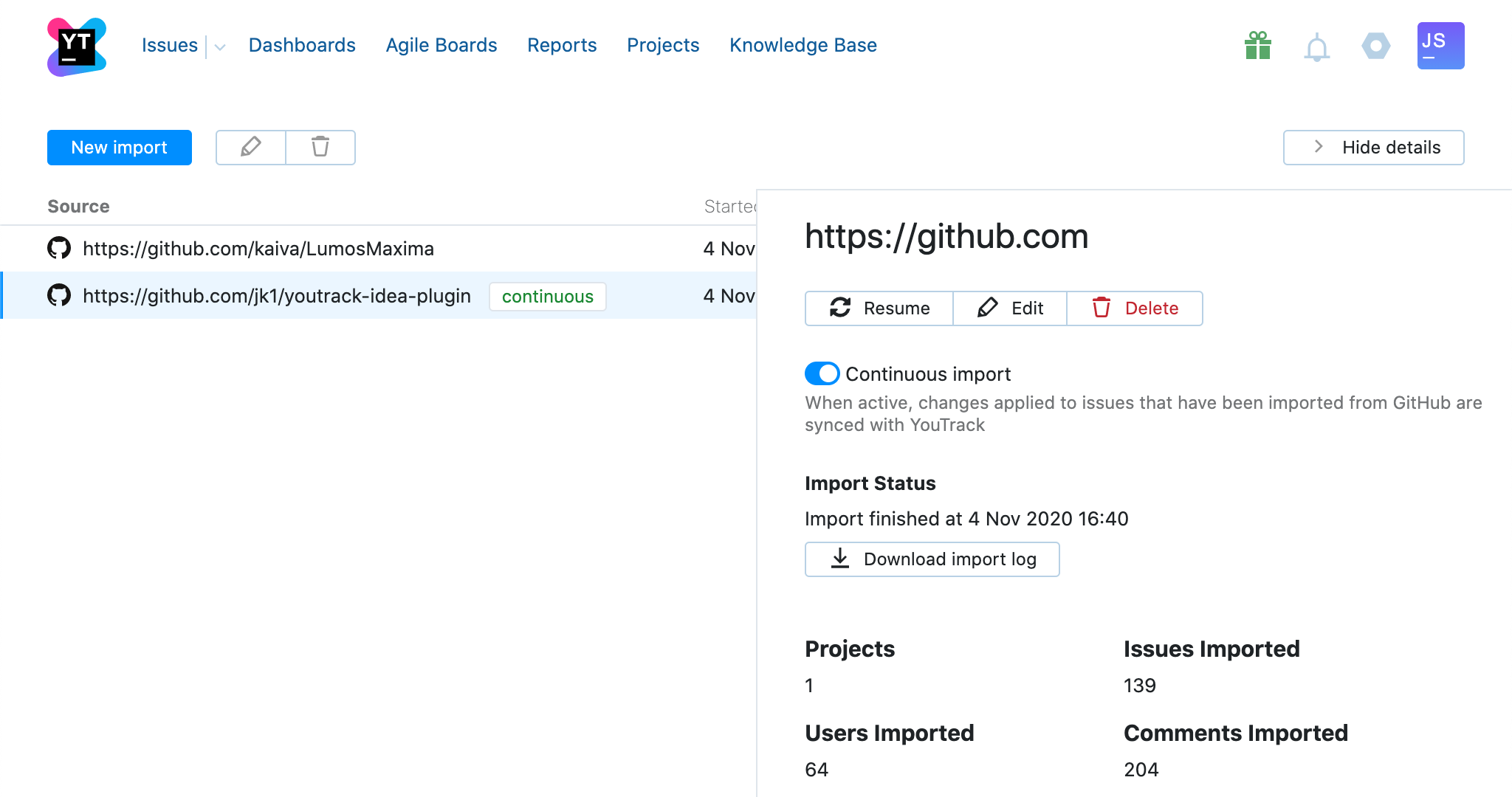Screen dimensions: 1512x797
Task: Toggle the Continuous import switch
Action: tap(822, 373)
